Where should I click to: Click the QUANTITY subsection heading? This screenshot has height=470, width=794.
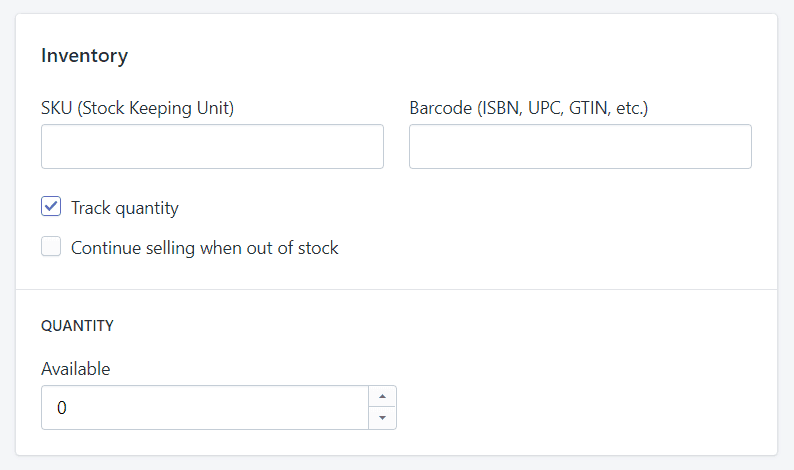pyautogui.click(x=77, y=326)
